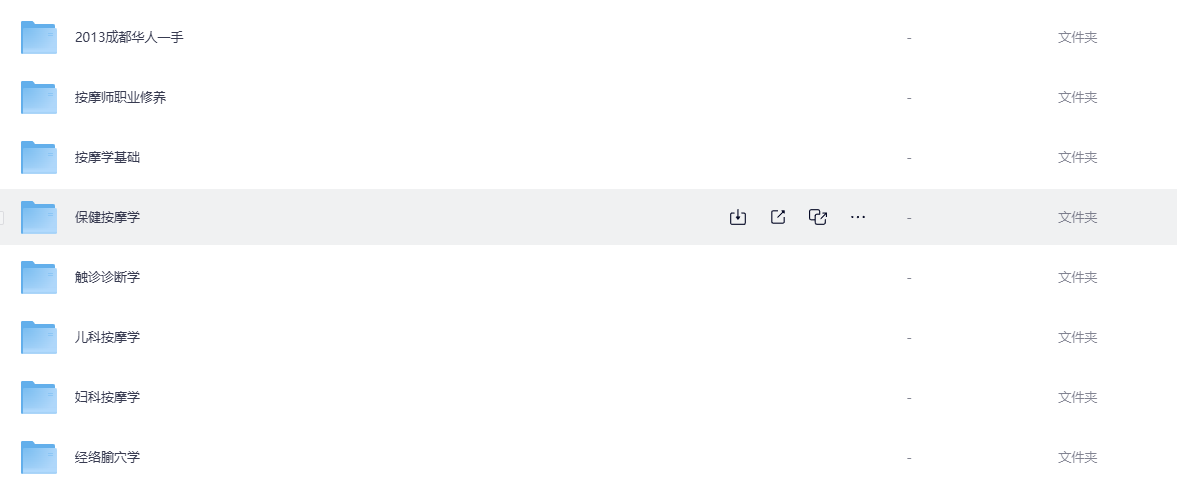Image resolution: width=1177 pixels, height=496 pixels.
Task: Open the folder named 触诊诊断学
Action: (107, 277)
